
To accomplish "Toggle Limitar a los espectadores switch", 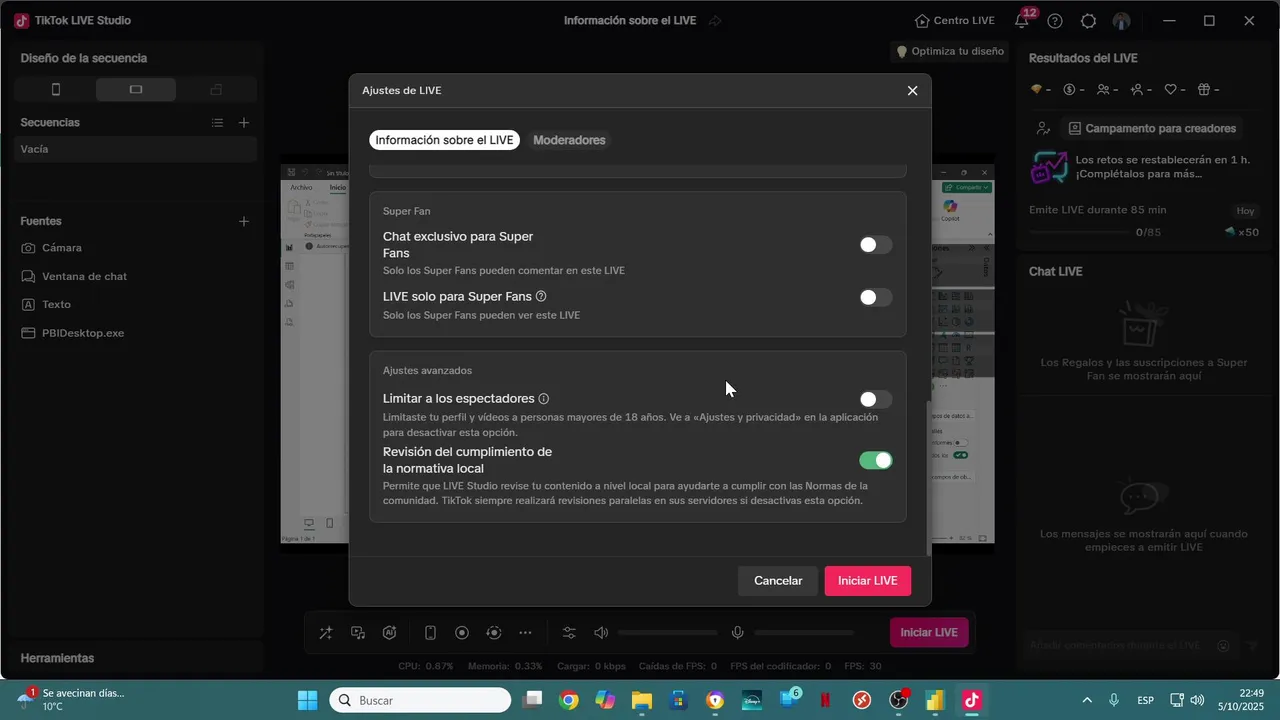I will (x=876, y=399).
